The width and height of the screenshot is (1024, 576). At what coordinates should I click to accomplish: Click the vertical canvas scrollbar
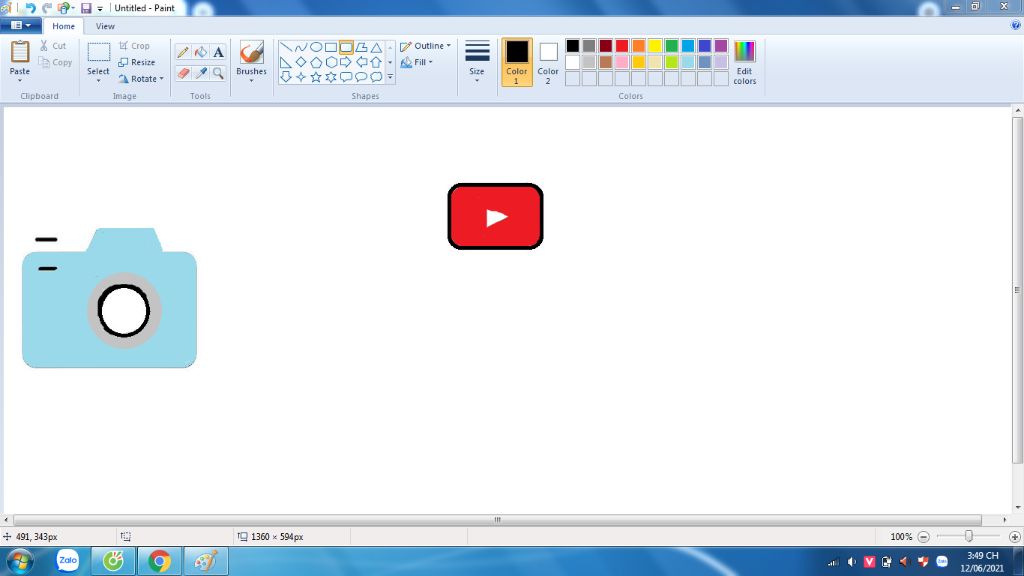(1017, 290)
